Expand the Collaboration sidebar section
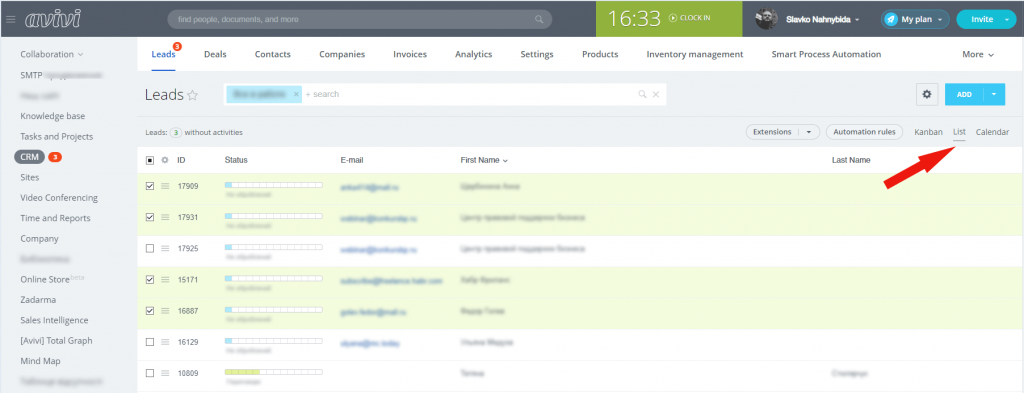This screenshot has width=1024, height=393. pyautogui.click(x=52, y=54)
